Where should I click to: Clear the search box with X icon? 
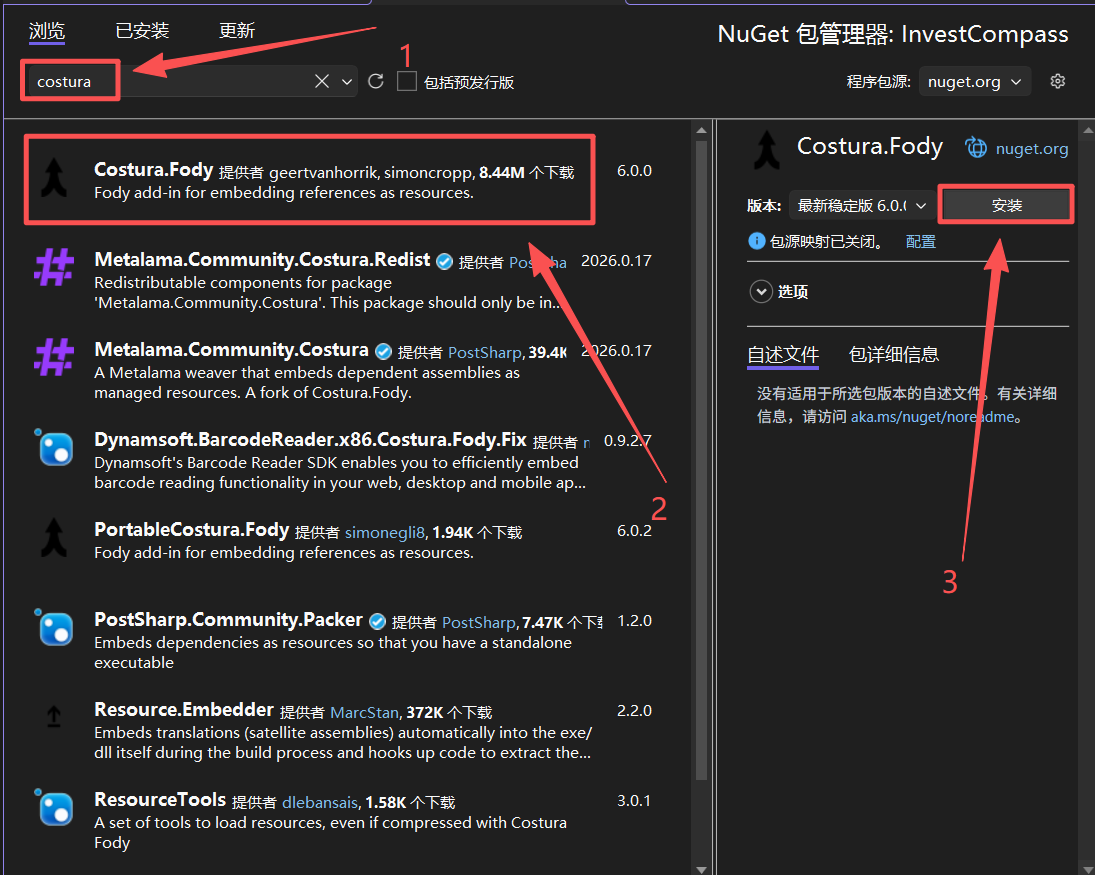click(x=322, y=82)
